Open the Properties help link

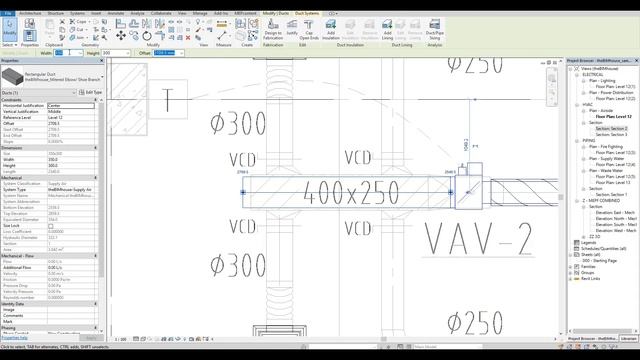click(x=14, y=338)
